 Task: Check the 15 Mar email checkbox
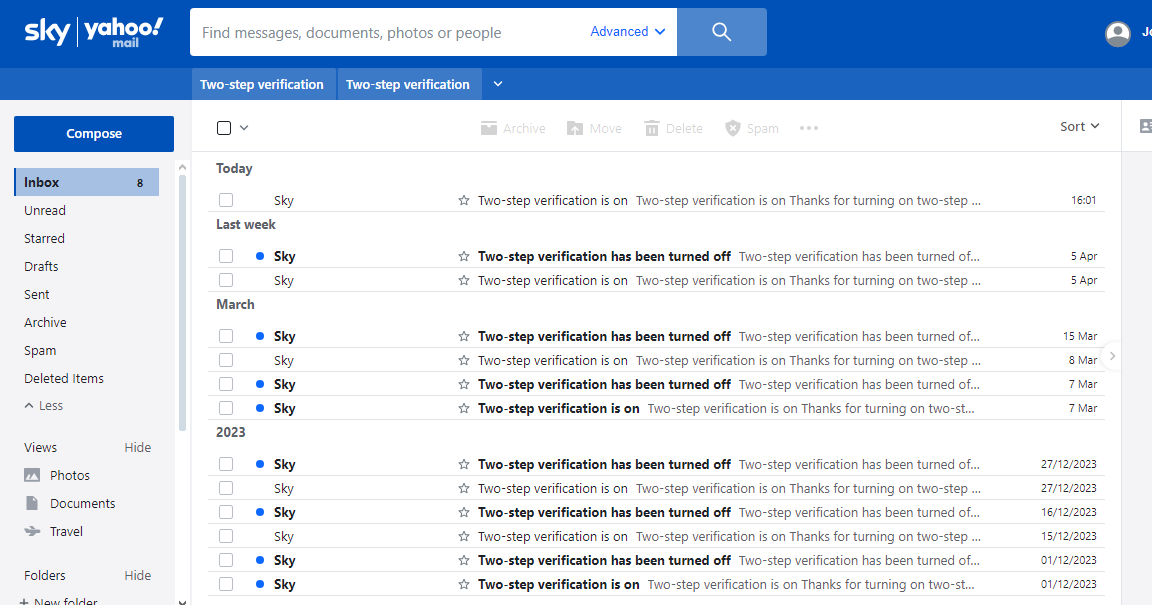click(x=226, y=336)
